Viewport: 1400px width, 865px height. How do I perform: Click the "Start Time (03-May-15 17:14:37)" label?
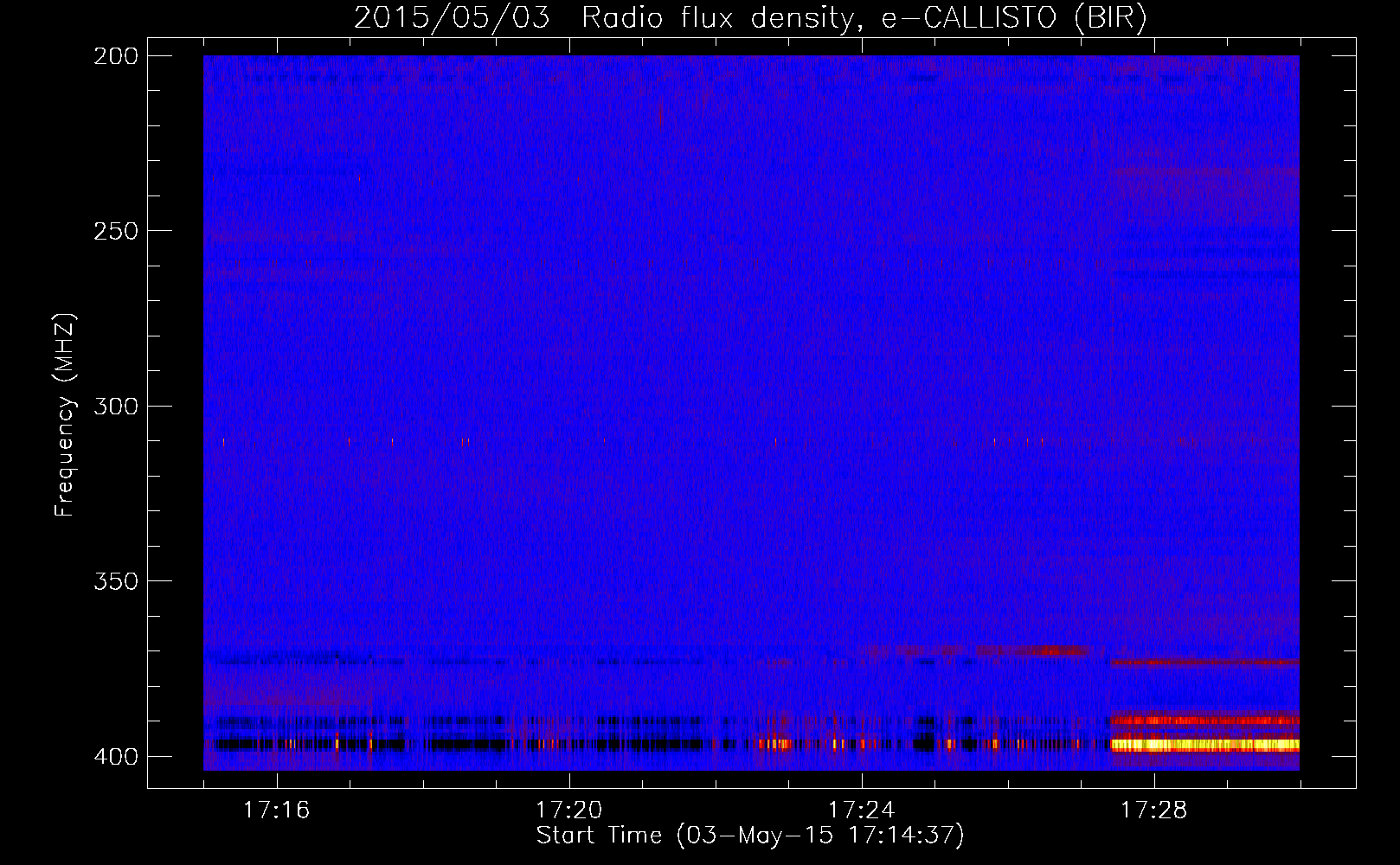click(x=749, y=836)
